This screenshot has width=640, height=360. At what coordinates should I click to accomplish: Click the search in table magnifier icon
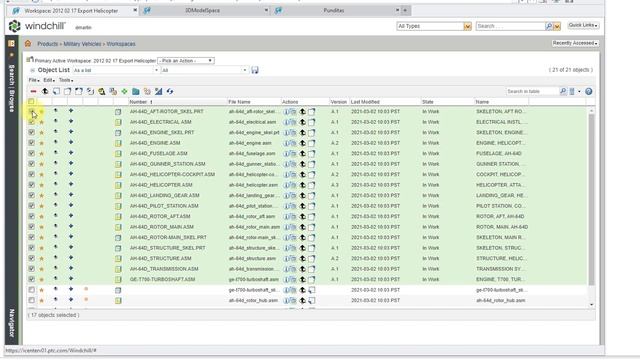click(x=563, y=91)
